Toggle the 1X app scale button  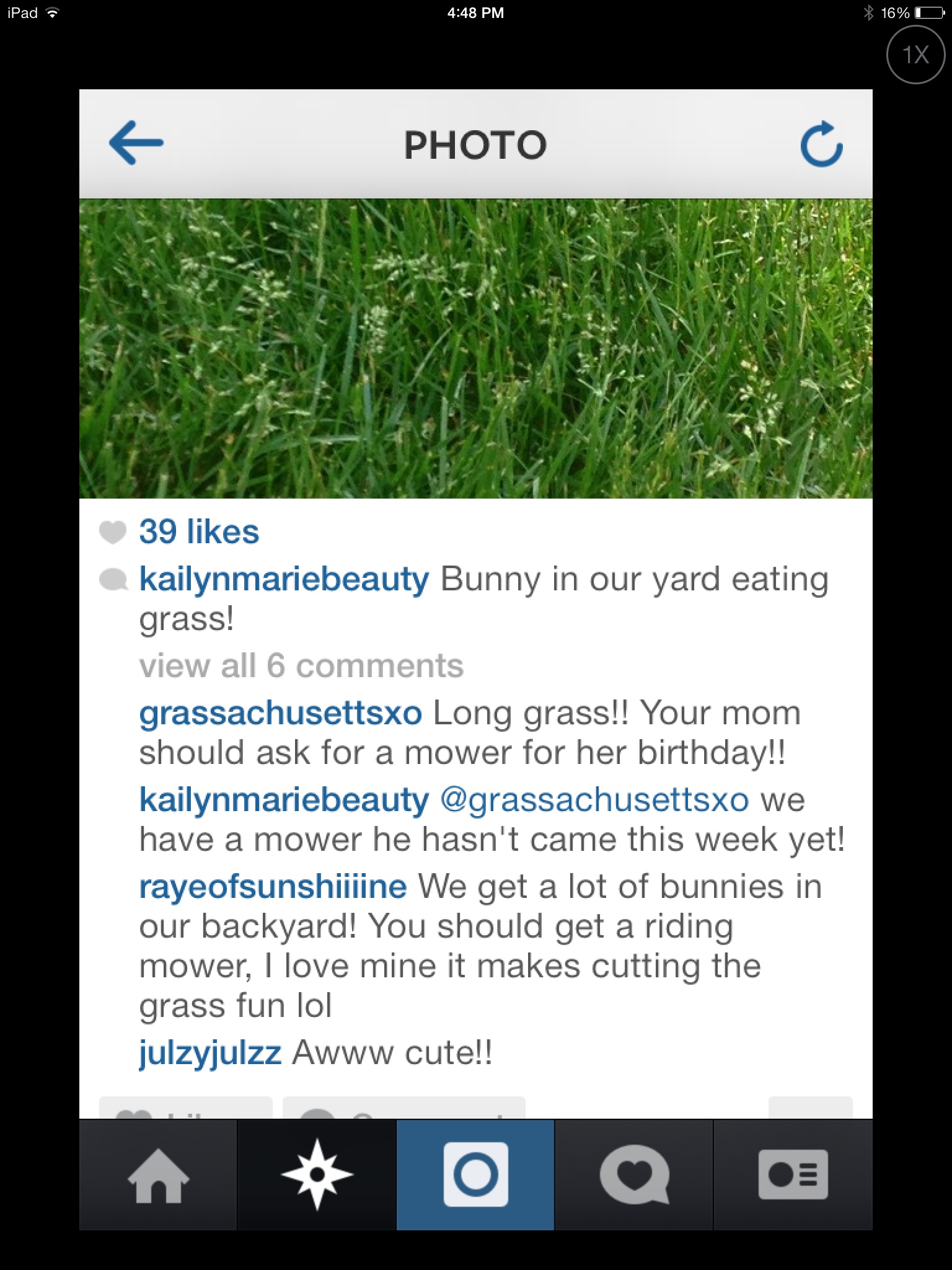coord(915,55)
